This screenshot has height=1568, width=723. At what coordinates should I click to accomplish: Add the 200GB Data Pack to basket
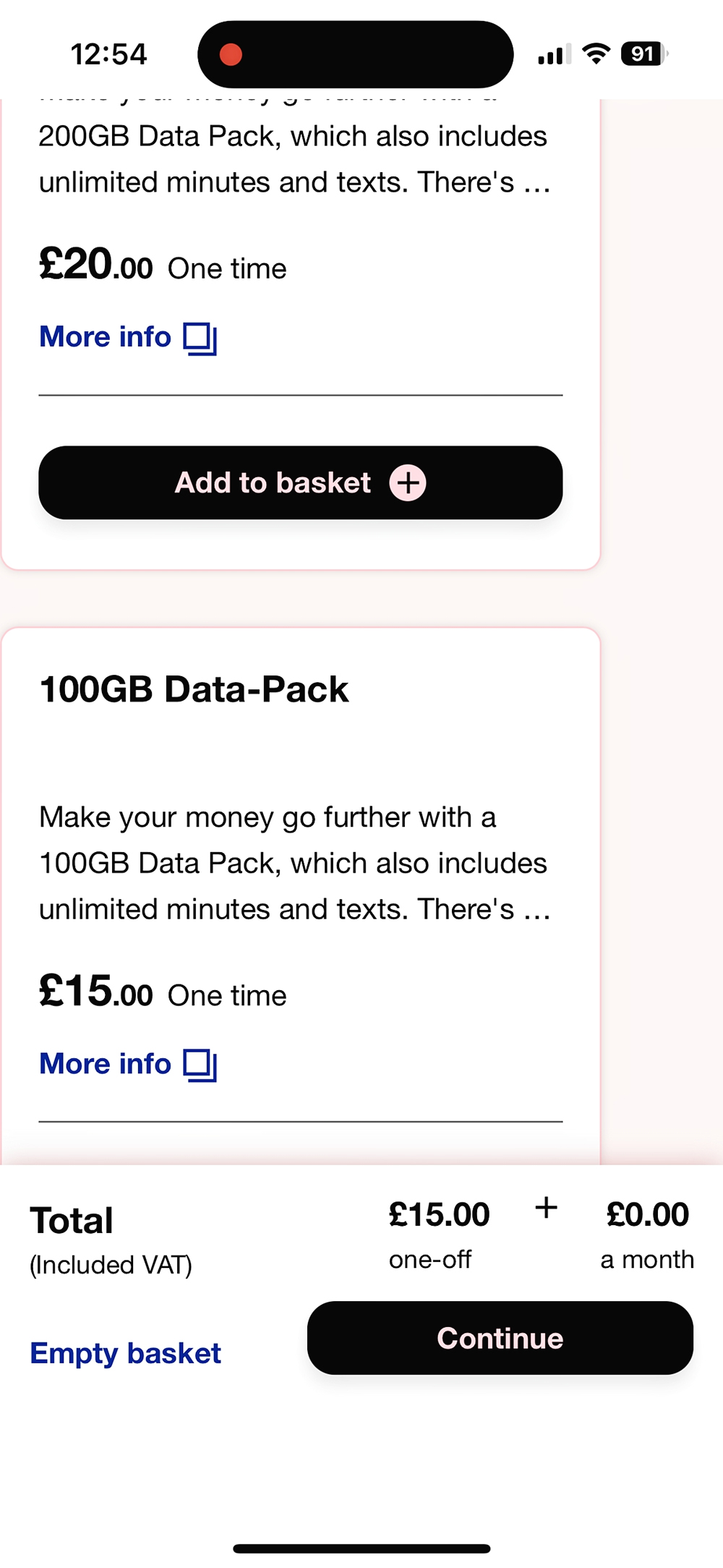(x=301, y=482)
